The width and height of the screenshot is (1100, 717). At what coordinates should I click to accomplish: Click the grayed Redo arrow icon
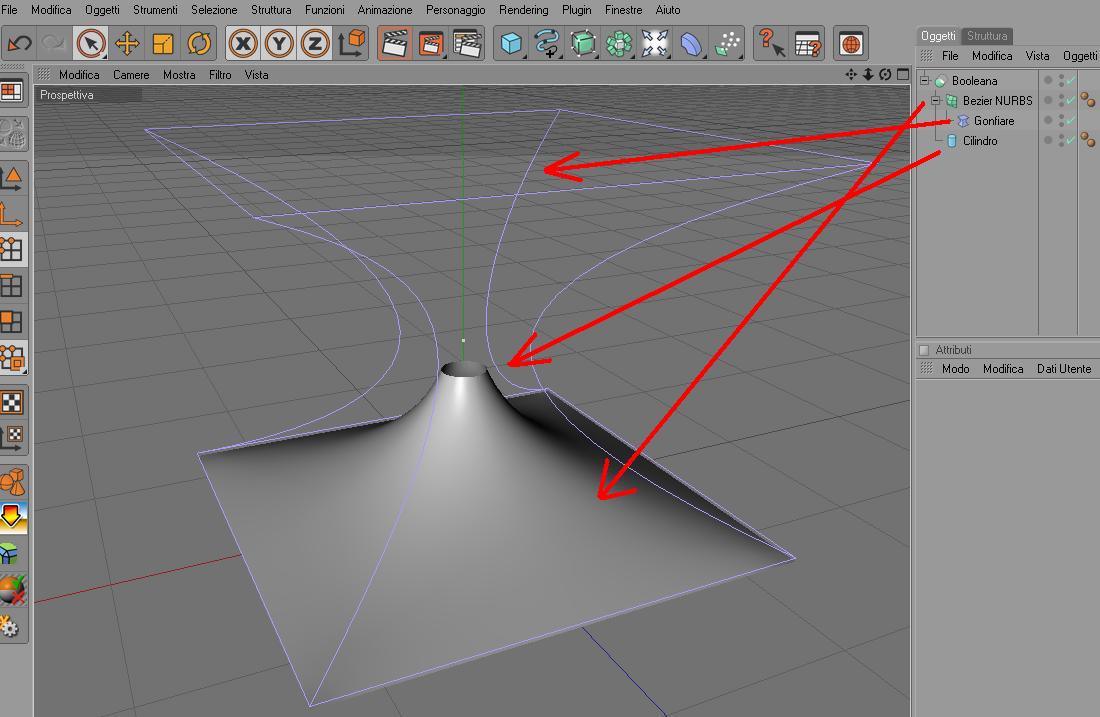point(53,43)
